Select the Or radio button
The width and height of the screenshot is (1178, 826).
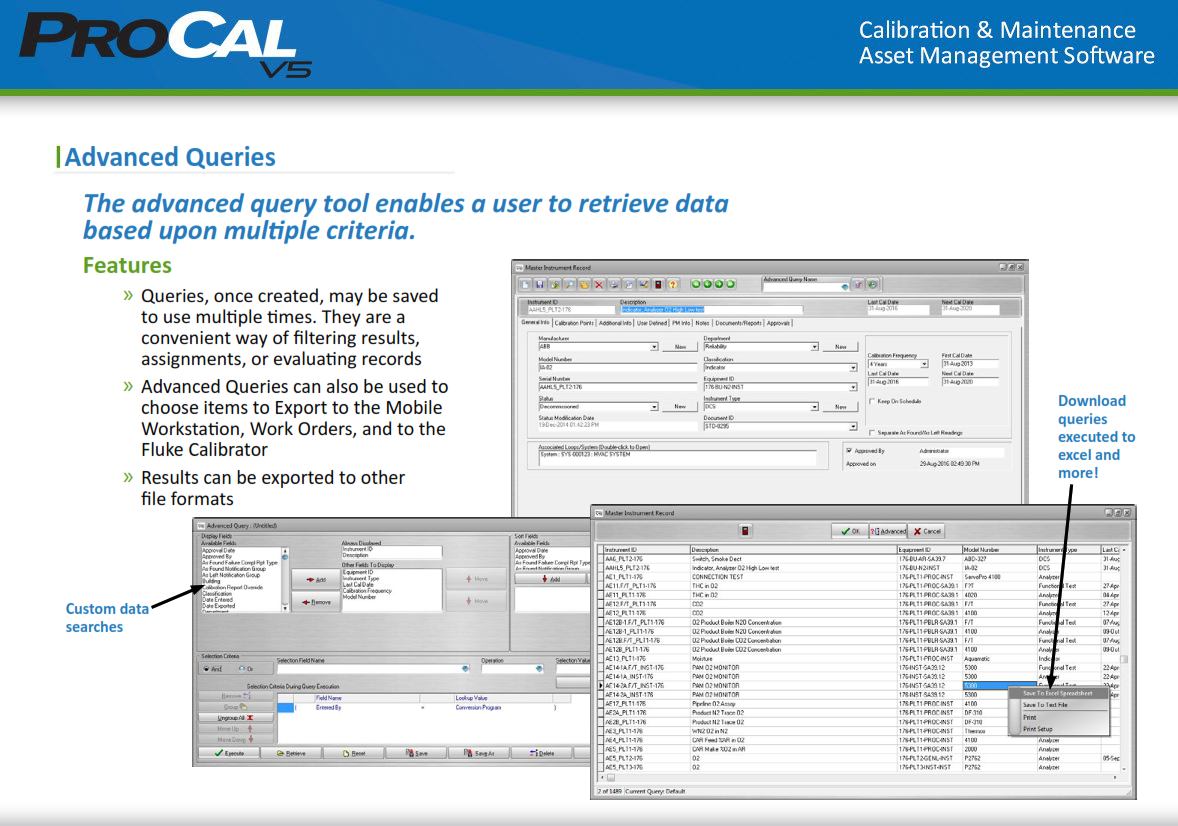(241, 669)
